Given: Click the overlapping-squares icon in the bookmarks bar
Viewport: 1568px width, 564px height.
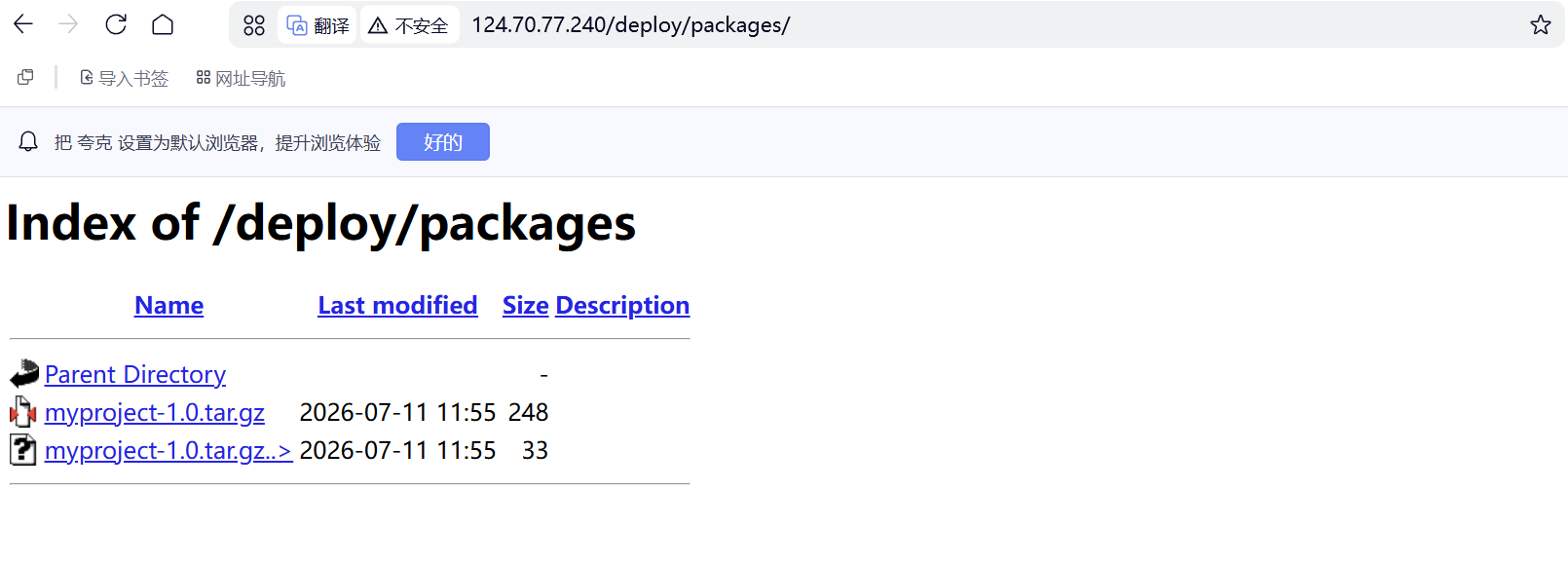Looking at the screenshot, I should point(25,77).
